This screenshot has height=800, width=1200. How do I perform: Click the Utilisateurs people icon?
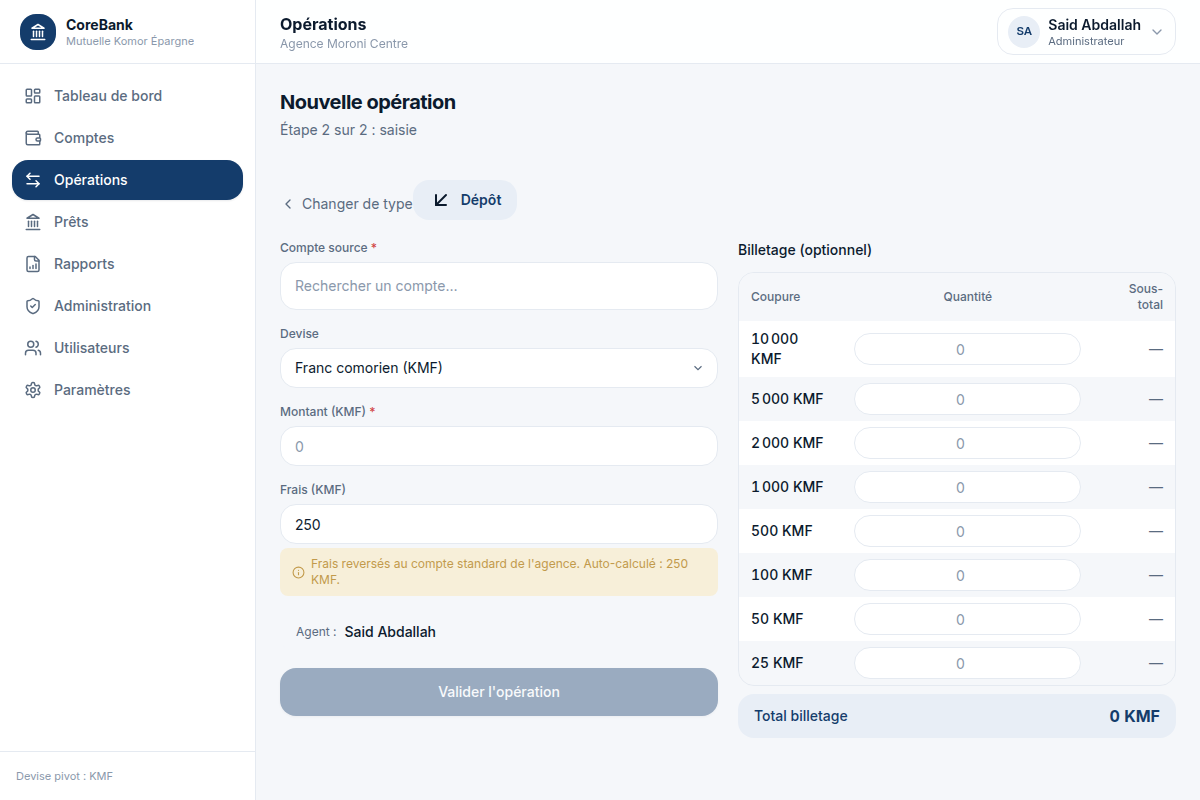[x=33, y=348]
